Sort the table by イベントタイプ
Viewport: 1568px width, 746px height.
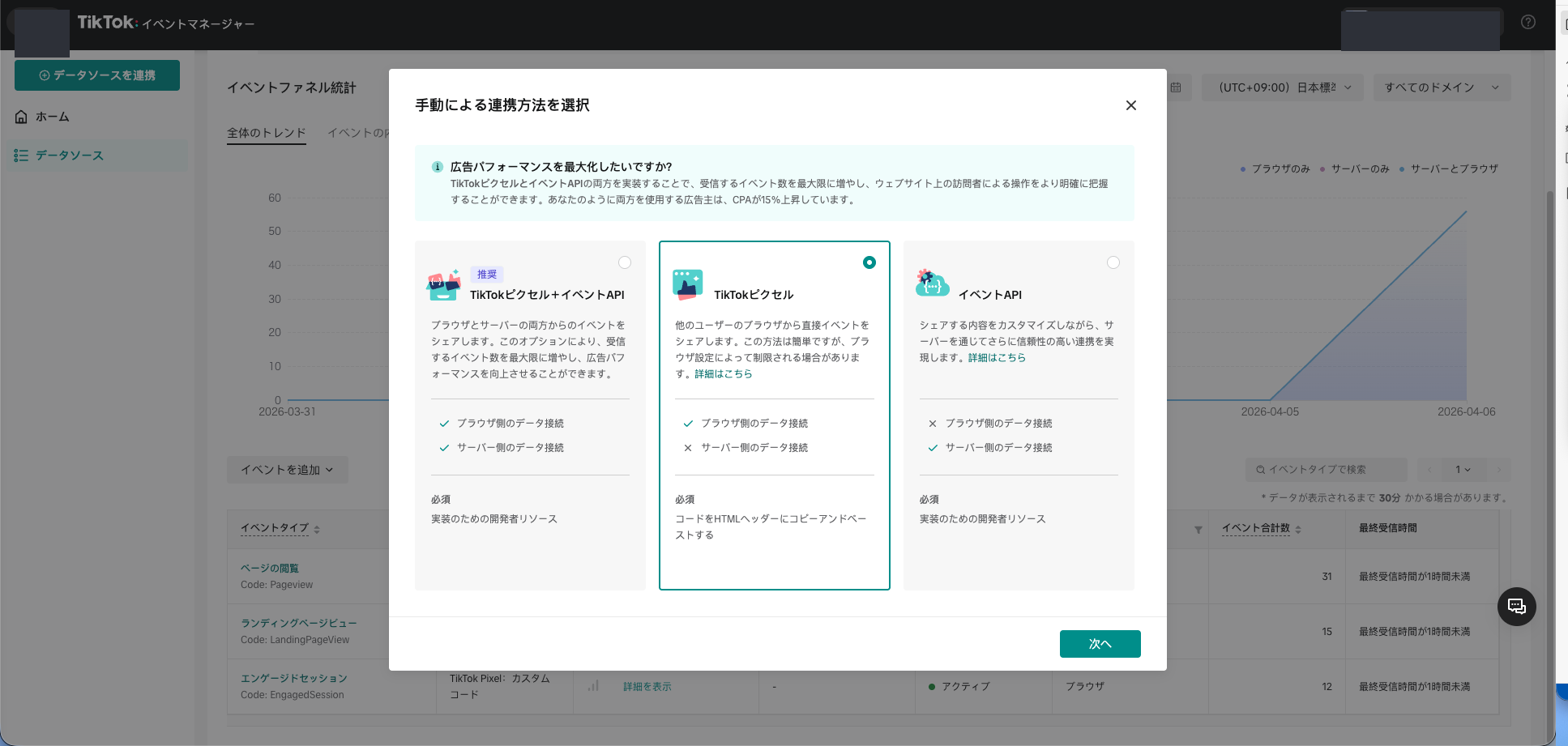point(276,527)
